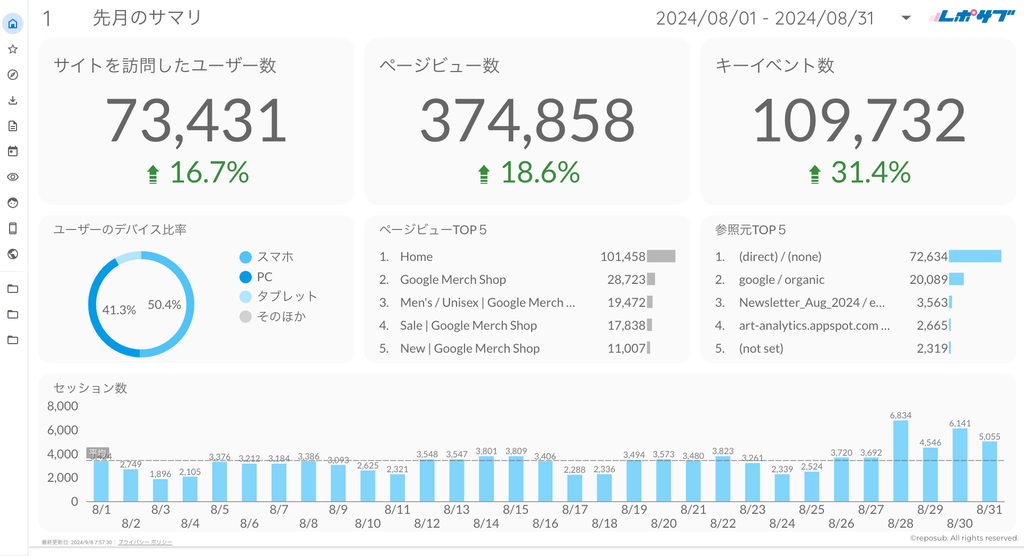Open the star icon page in sidebar
The height and width of the screenshot is (556, 1024).
(x=13, y=49)
